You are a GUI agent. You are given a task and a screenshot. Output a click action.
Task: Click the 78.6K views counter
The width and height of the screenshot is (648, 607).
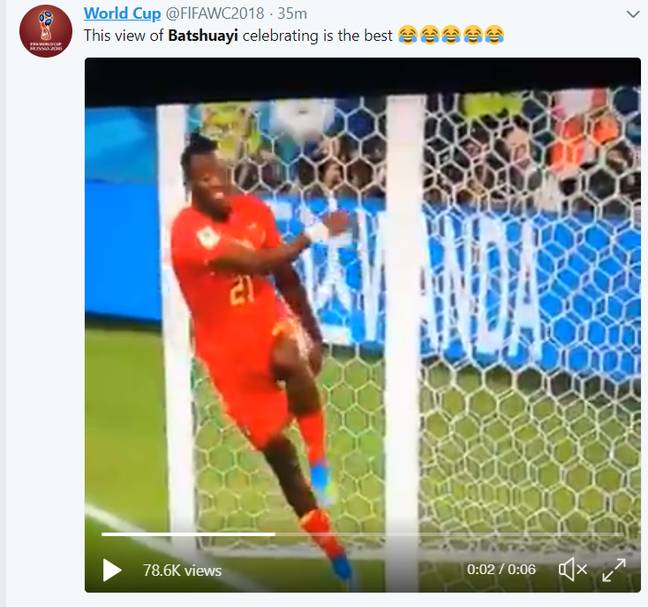pyautogui.click(x=182, y=571)
